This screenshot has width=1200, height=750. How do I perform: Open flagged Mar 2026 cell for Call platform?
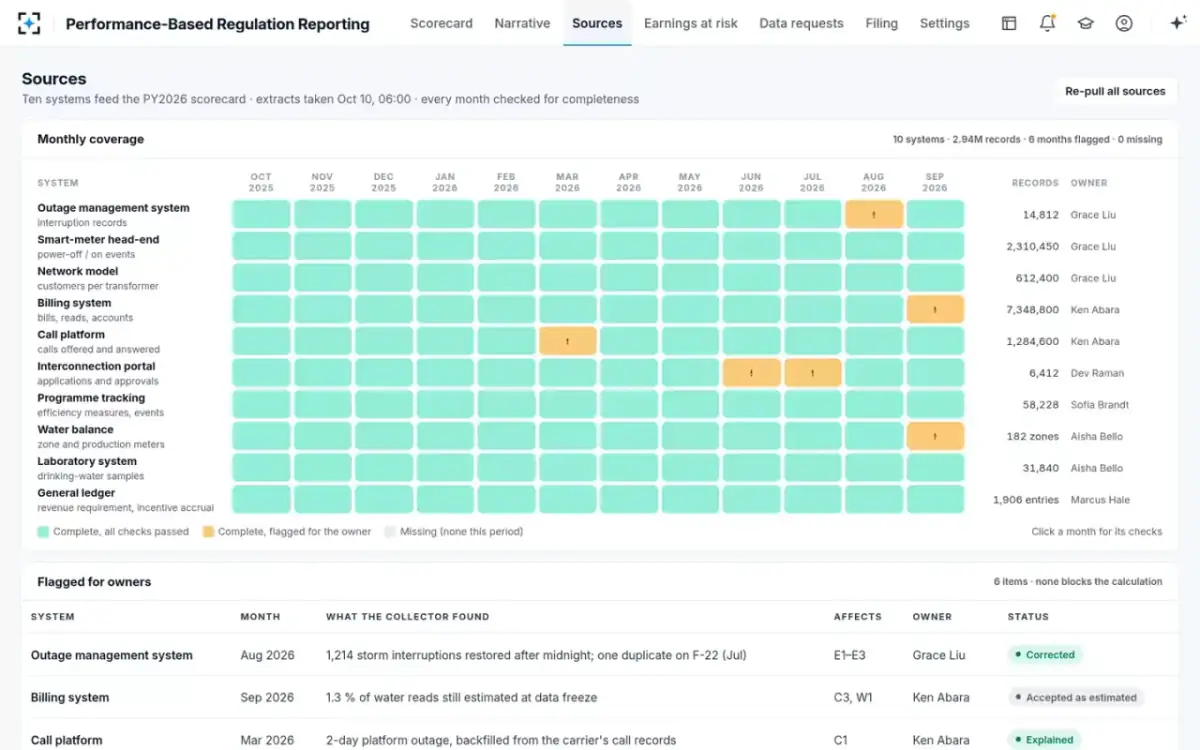pos(567,341)
